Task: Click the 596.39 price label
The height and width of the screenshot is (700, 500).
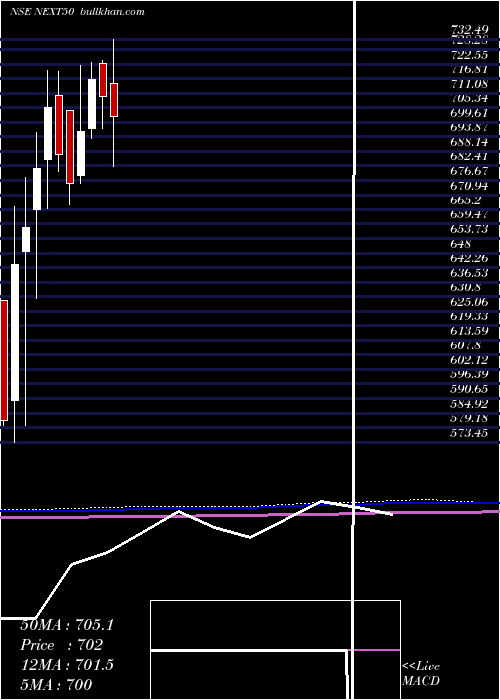Action: pos(470,375)
